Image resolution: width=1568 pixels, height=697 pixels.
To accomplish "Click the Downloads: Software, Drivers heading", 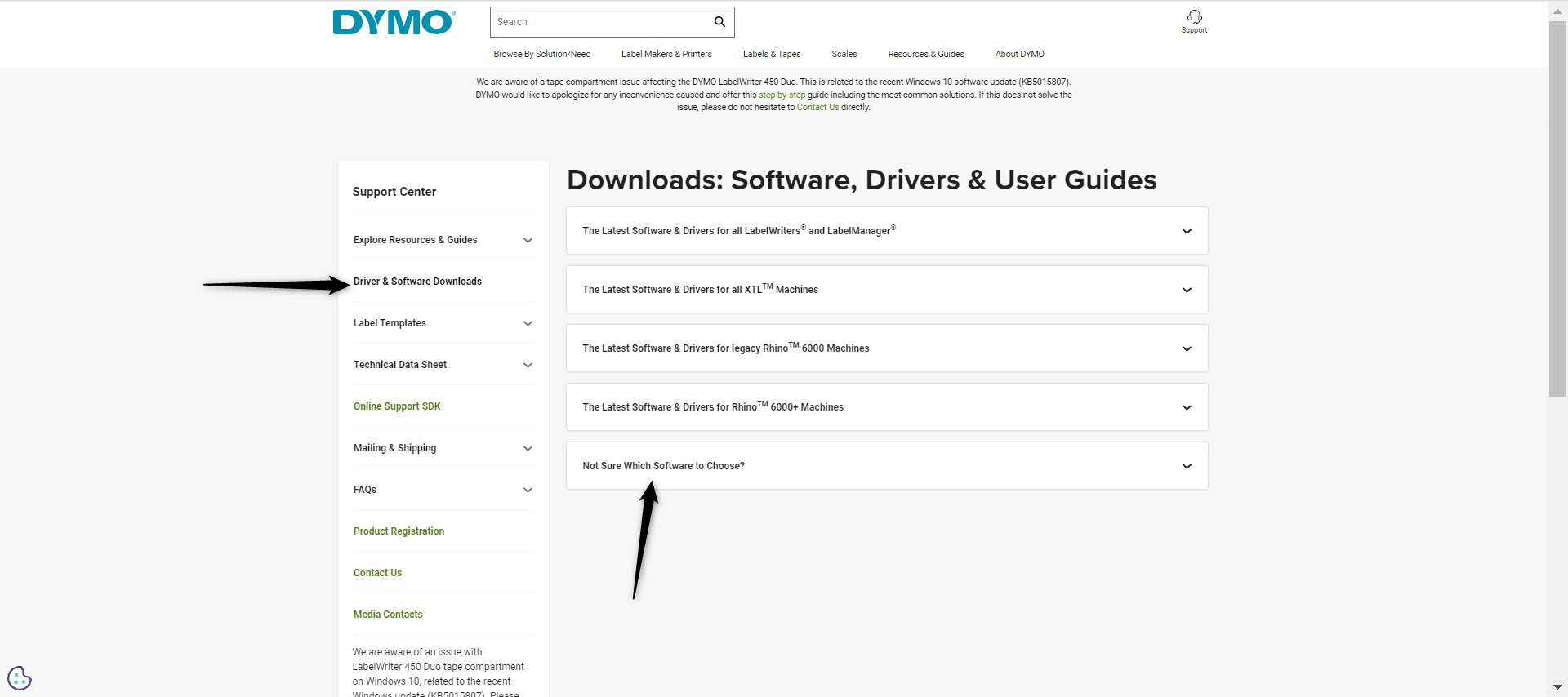I will (x=862, y=180).
